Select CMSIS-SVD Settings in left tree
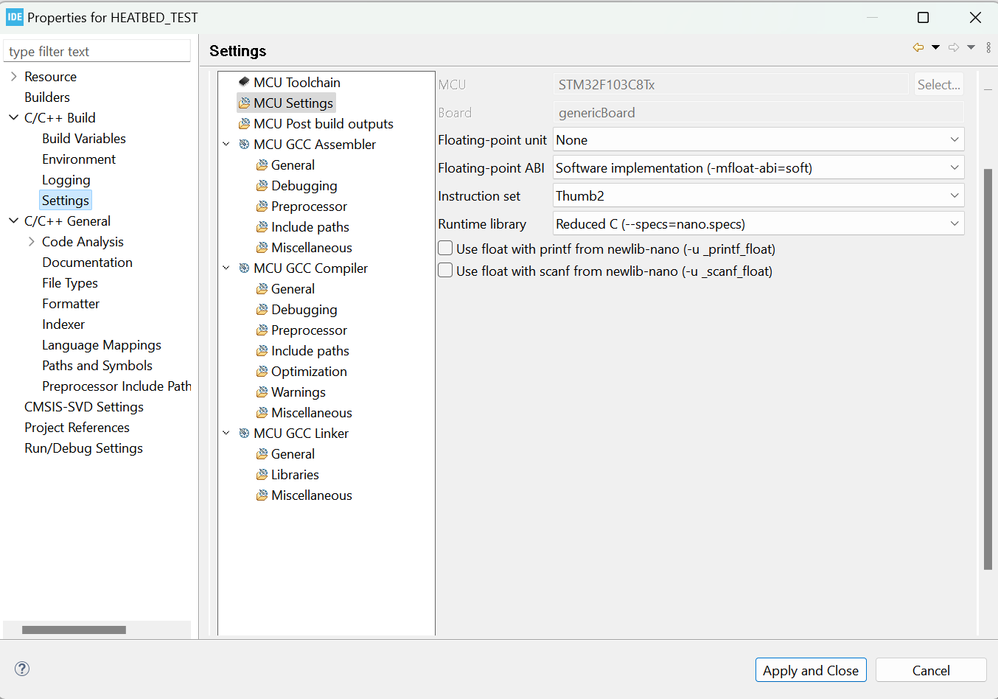Image resolution: width=998 pixels, height=699 pixels. click(x=84, y=407)
